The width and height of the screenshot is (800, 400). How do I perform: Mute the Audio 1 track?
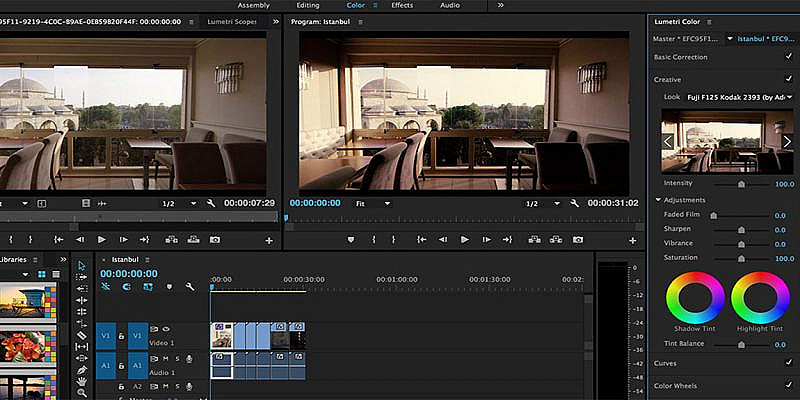(166, 358)
